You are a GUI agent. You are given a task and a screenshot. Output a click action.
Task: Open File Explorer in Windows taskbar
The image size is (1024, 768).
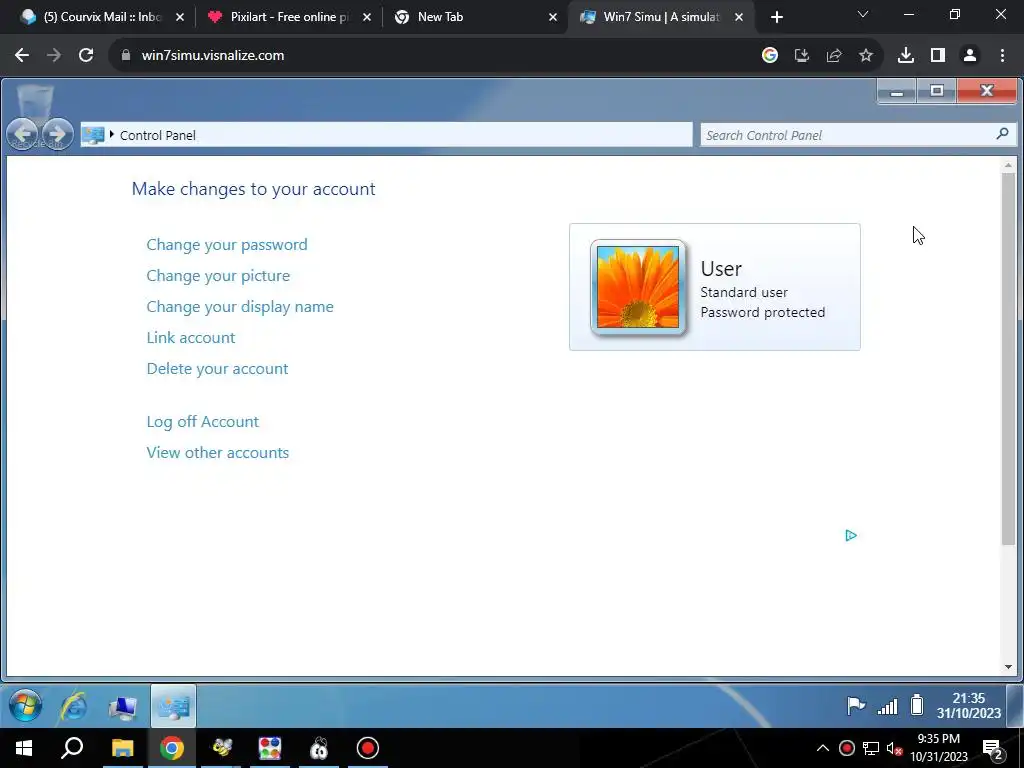coord(122,748)
